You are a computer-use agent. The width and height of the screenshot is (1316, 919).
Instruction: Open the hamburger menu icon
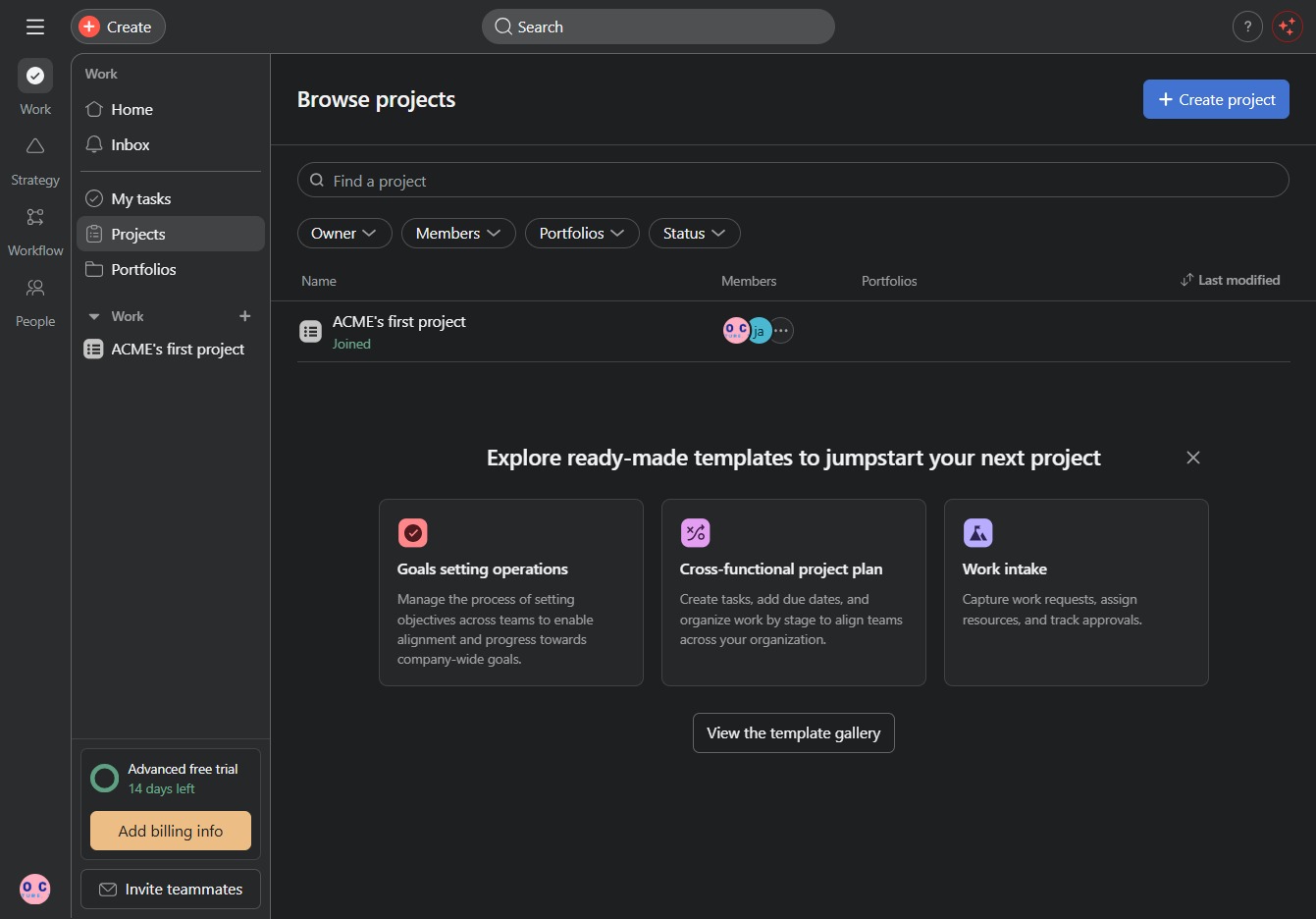[x=35, y=27]
